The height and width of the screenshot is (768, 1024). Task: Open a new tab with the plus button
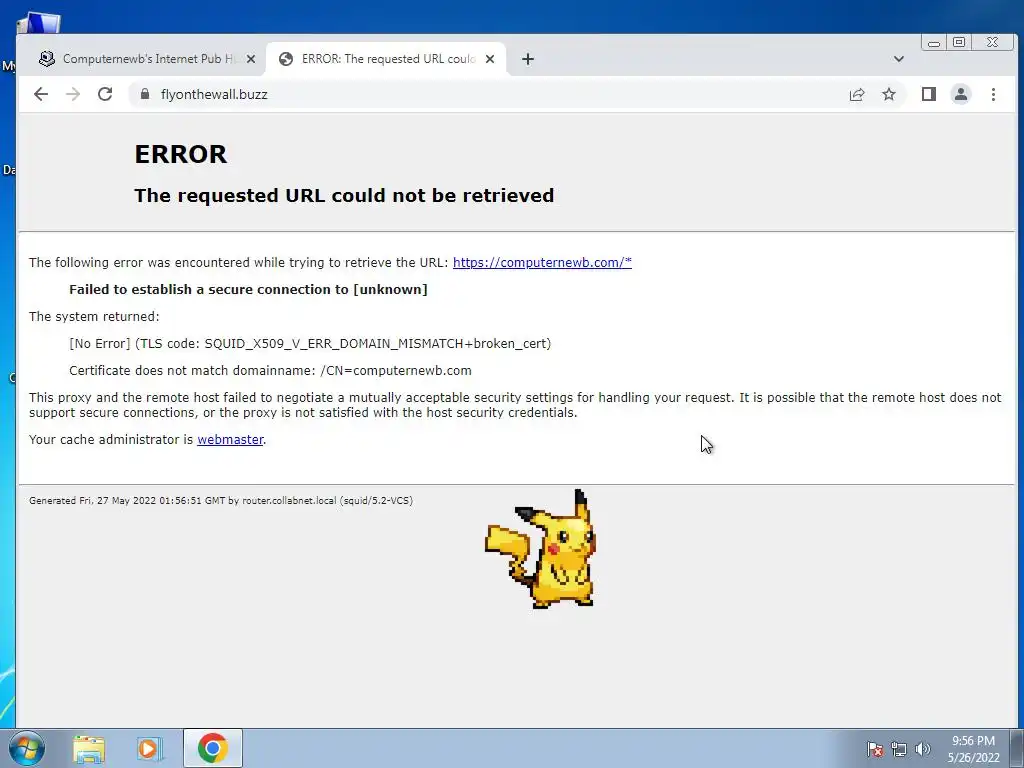(x=528, y=59)
